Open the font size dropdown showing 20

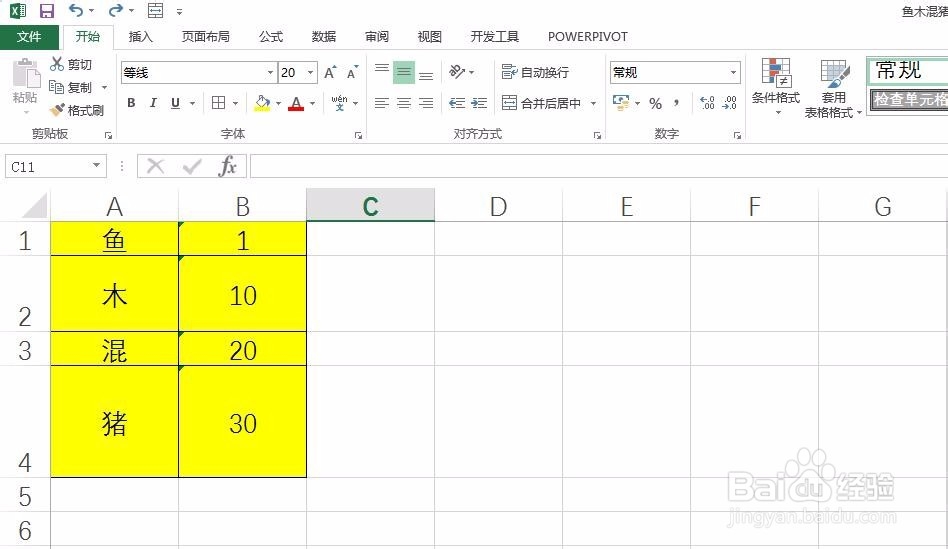click(311, 73)
